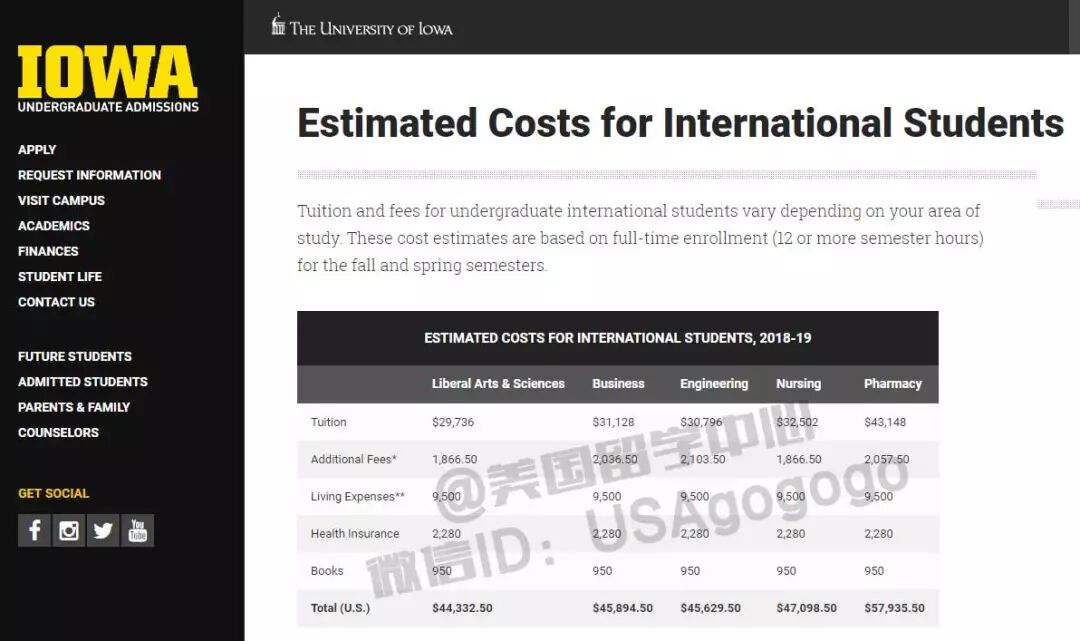Click the Additional Fees* row label

click(353, 459)
